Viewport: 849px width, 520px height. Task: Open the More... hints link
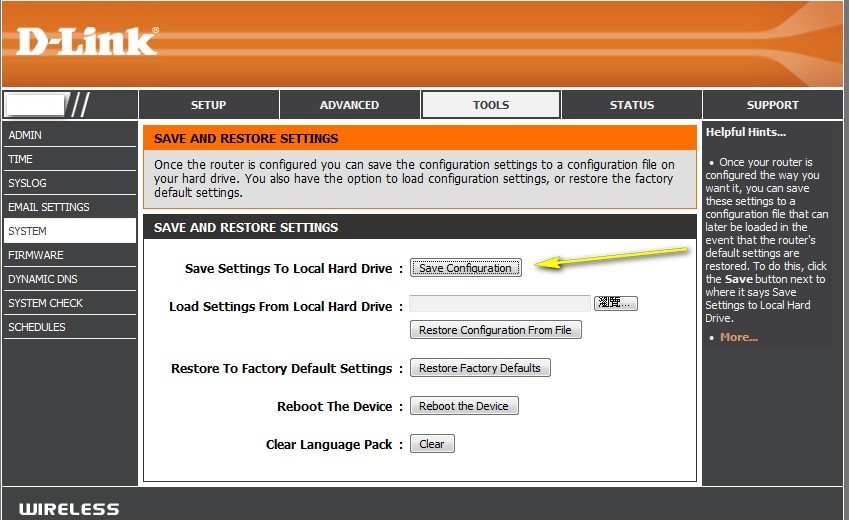[x=739, y=337]
